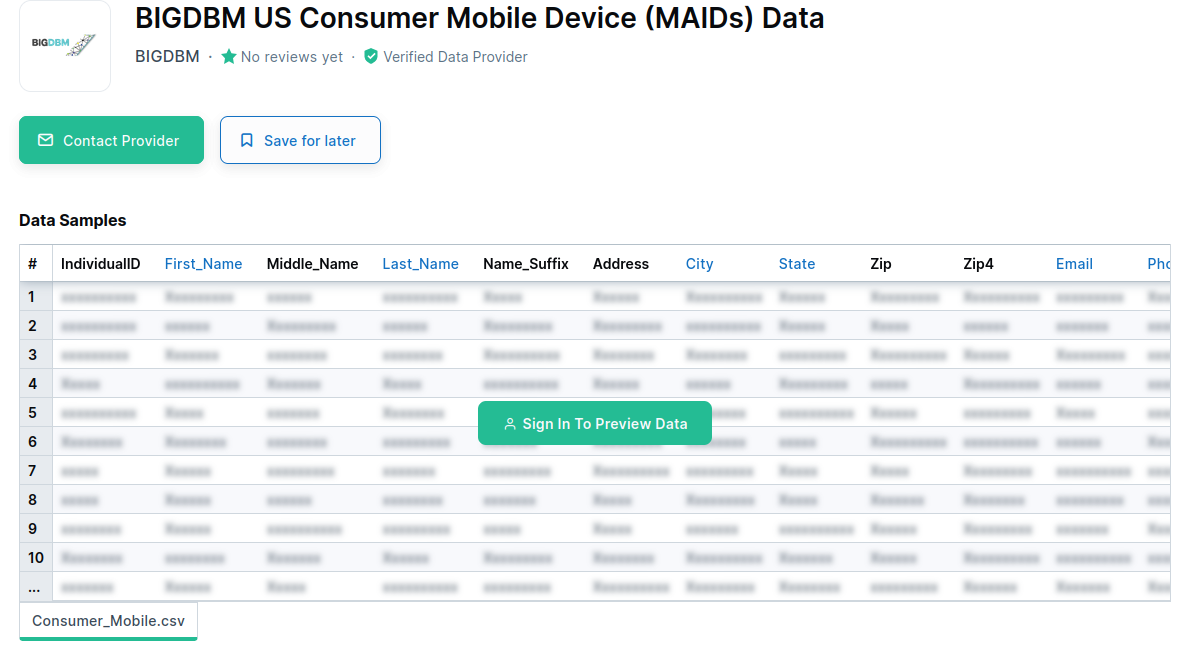The width and height of the screenshot is (1186, 649).
Task: Click the bookmark icon in Save for later
Action: coord(247,140)
